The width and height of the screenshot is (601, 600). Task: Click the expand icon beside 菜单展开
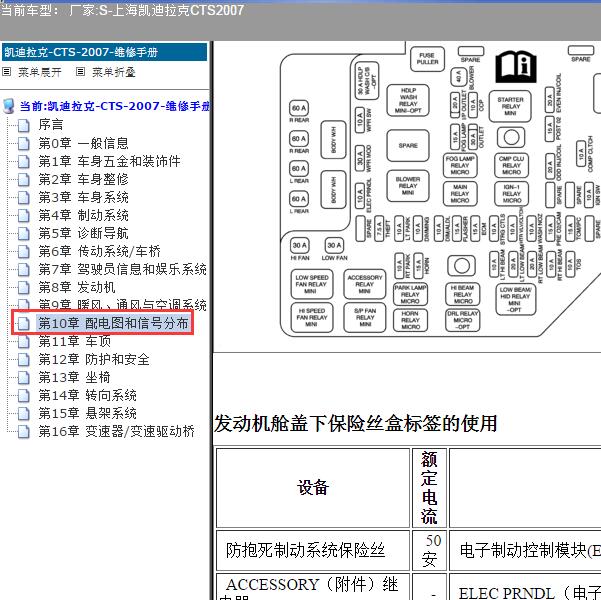pos(7,72)
